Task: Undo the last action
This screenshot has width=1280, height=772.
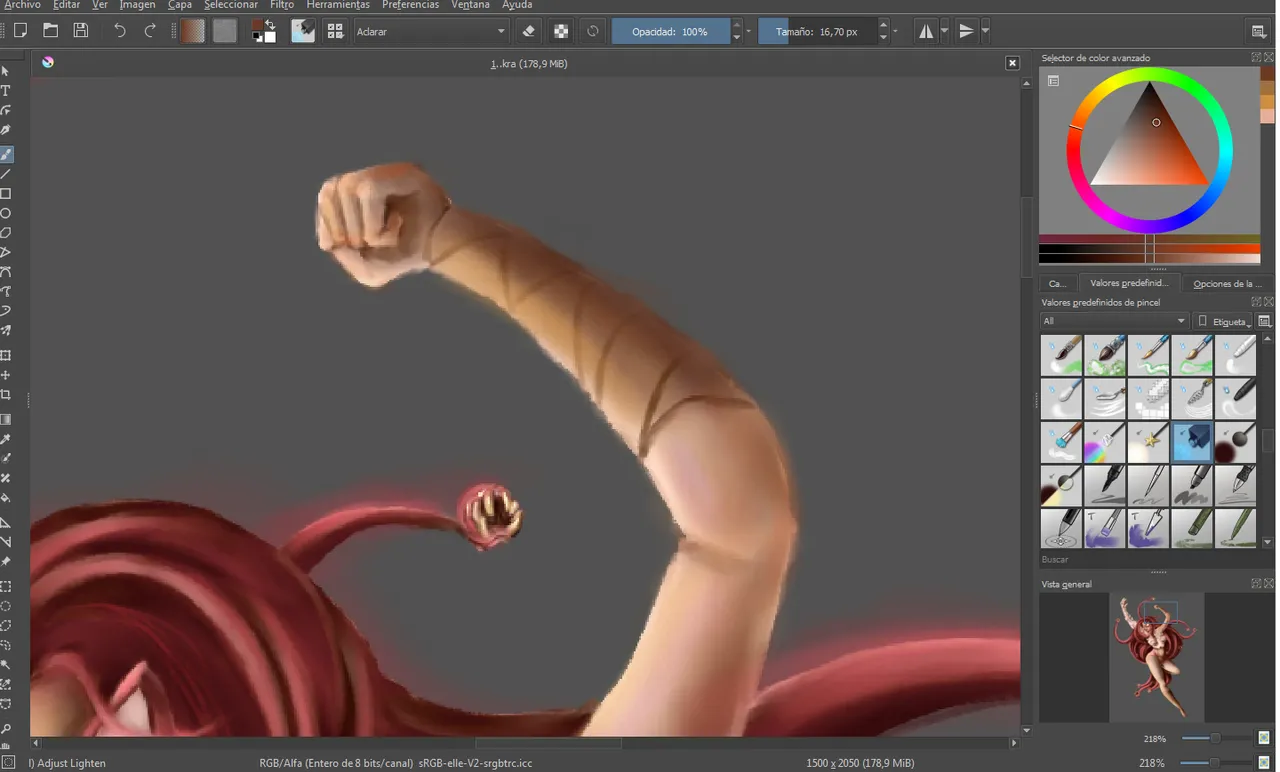Action: point(119,31)
